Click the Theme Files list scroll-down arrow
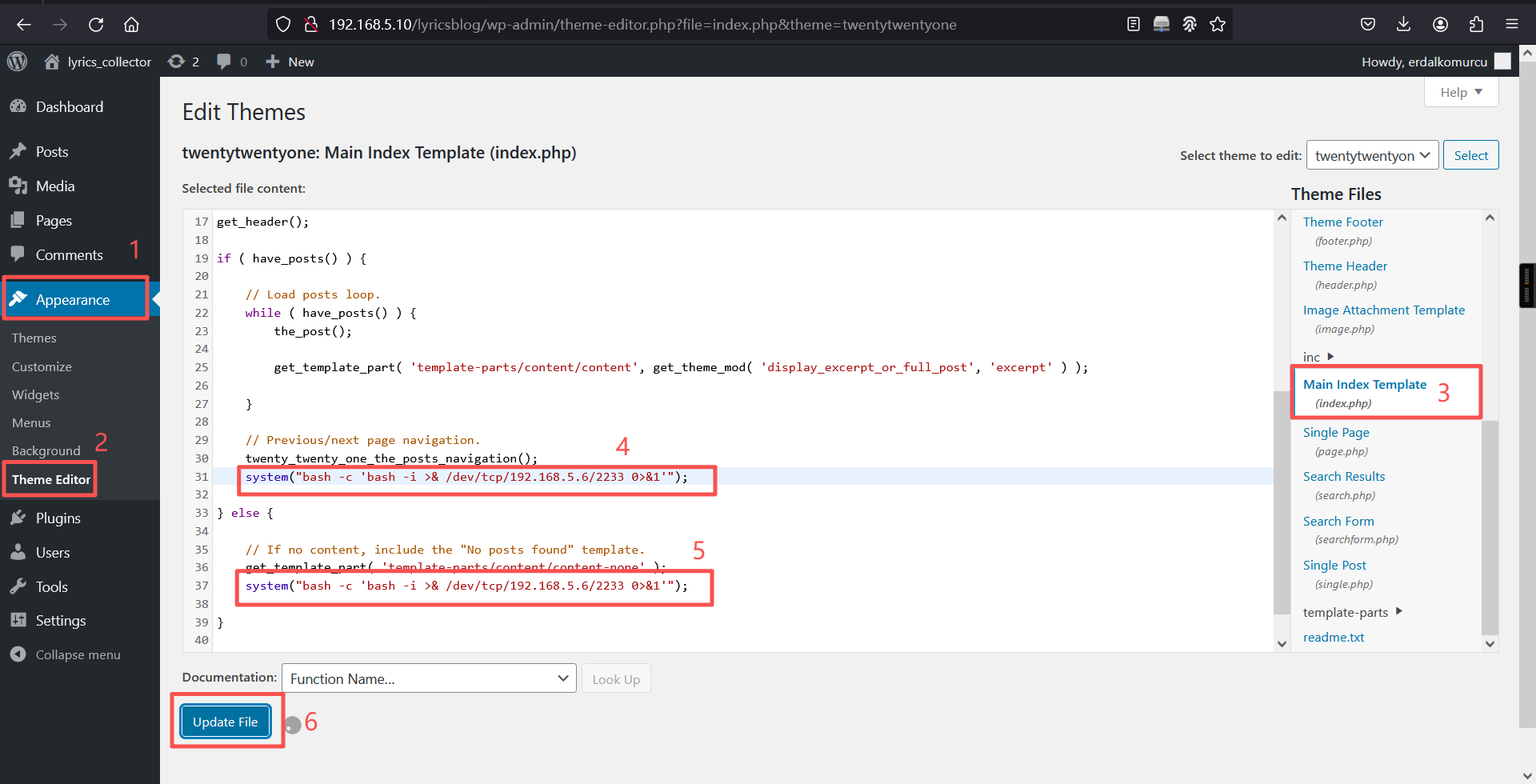The image size is (1536, 784). (1490, 643)
